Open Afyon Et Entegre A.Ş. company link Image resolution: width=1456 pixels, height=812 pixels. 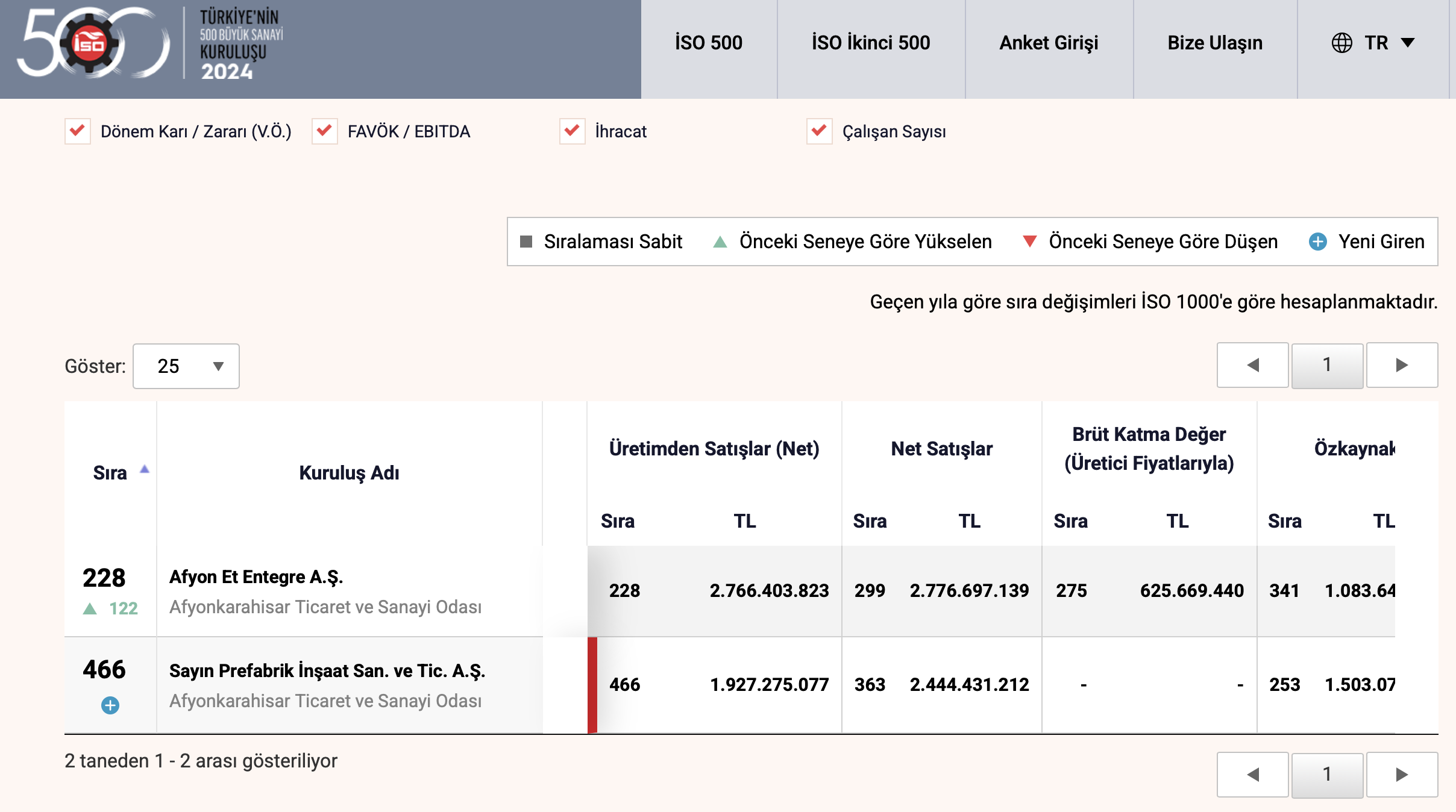[256, 577]
